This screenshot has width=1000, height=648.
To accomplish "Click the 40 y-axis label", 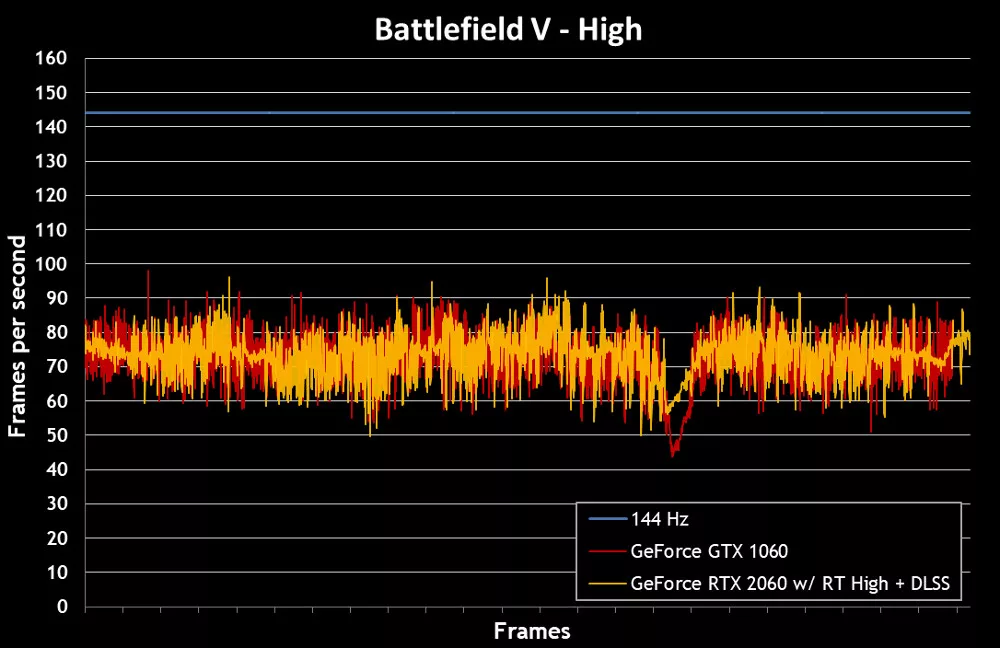I will tap(56, 469).
